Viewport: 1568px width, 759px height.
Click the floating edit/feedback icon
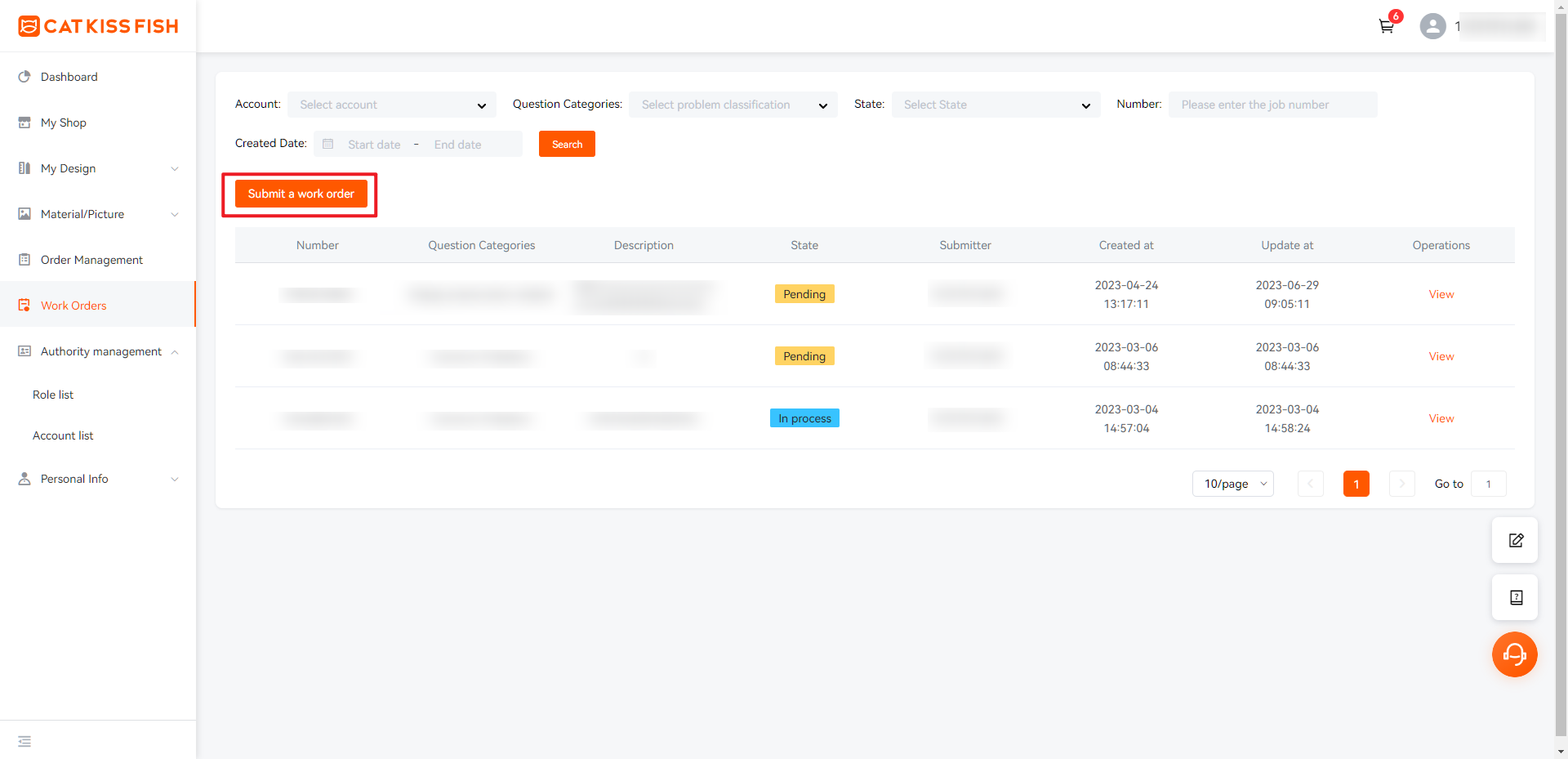(x=1515, y=540)
